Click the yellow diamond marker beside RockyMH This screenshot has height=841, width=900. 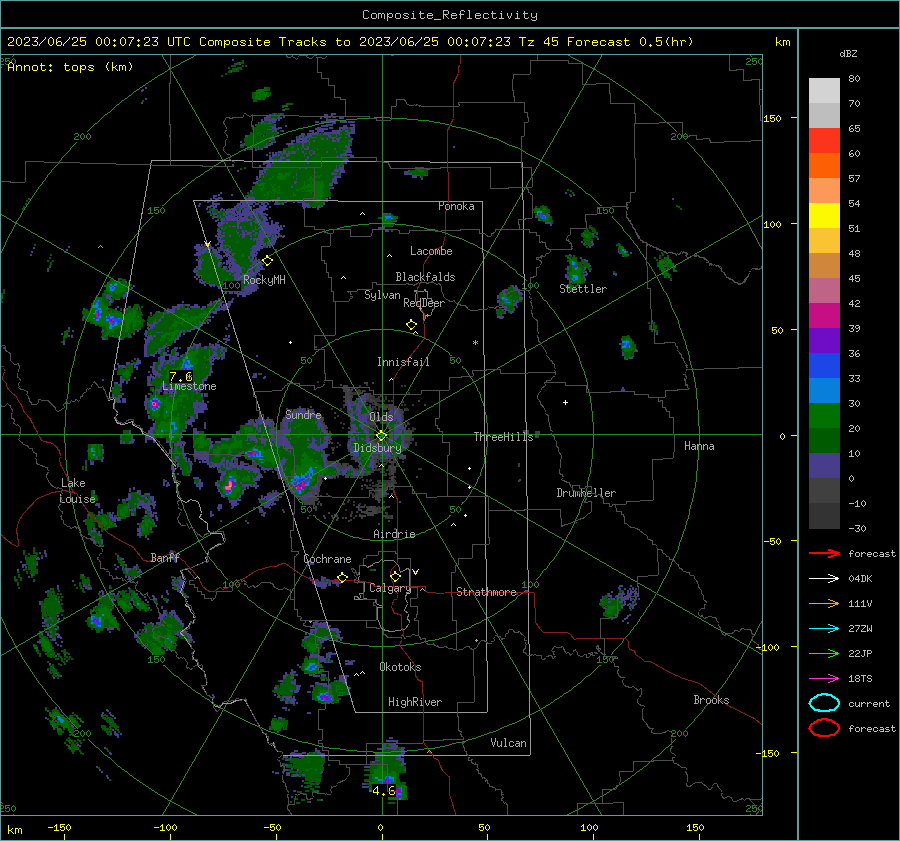pos(267,261)
